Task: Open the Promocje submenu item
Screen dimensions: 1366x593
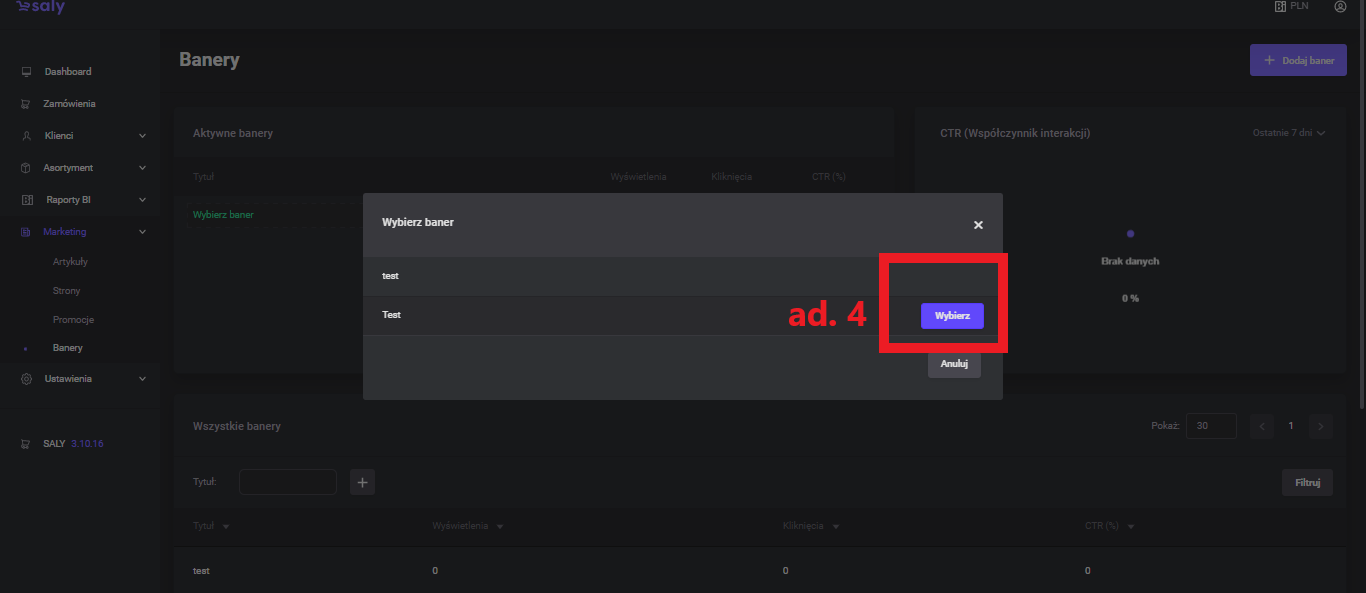Action: pyautogui.click(x=73, y=320)
